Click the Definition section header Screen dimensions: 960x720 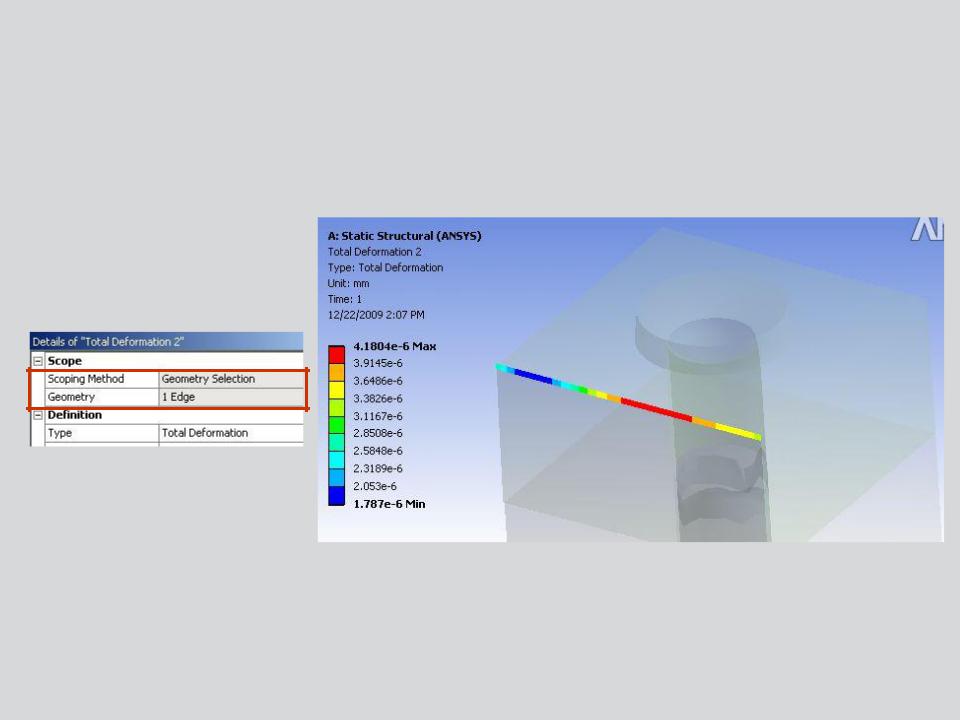coord(75,415)
